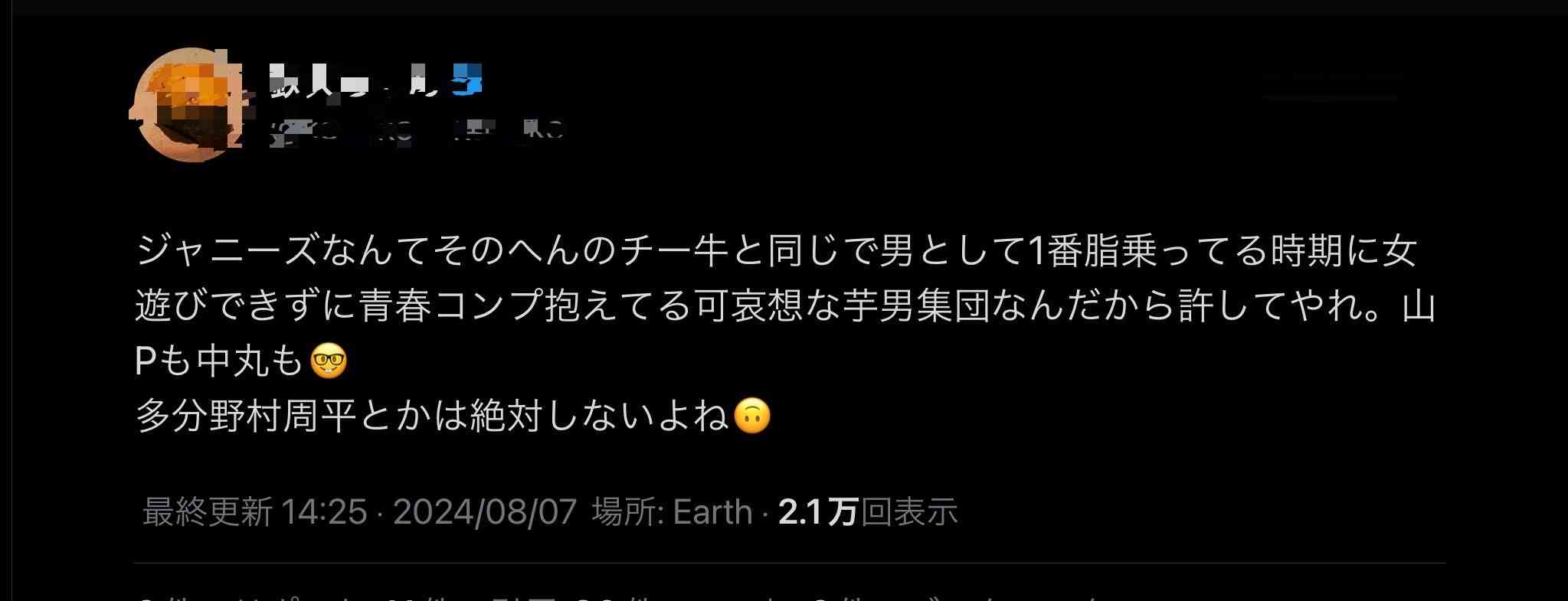
Task: Click the nerd face emoji after 中丸も
Action: pyautogui.click(x=329, y=361)
